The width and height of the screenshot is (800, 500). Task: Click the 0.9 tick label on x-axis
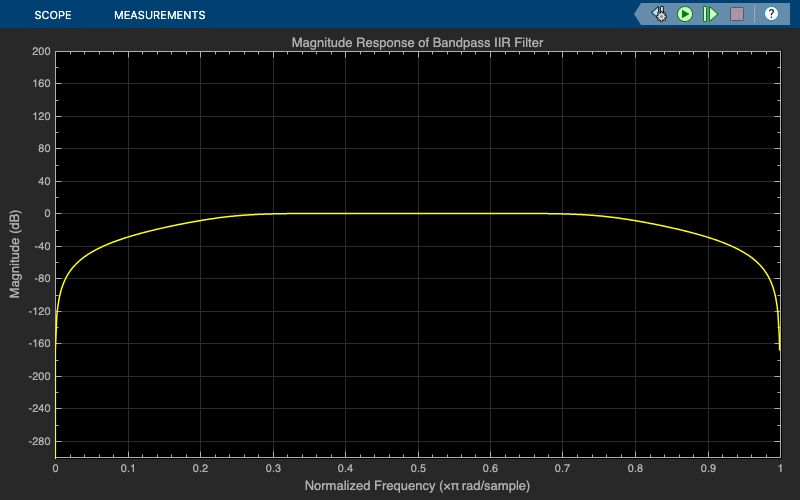(x=708, y=468)
